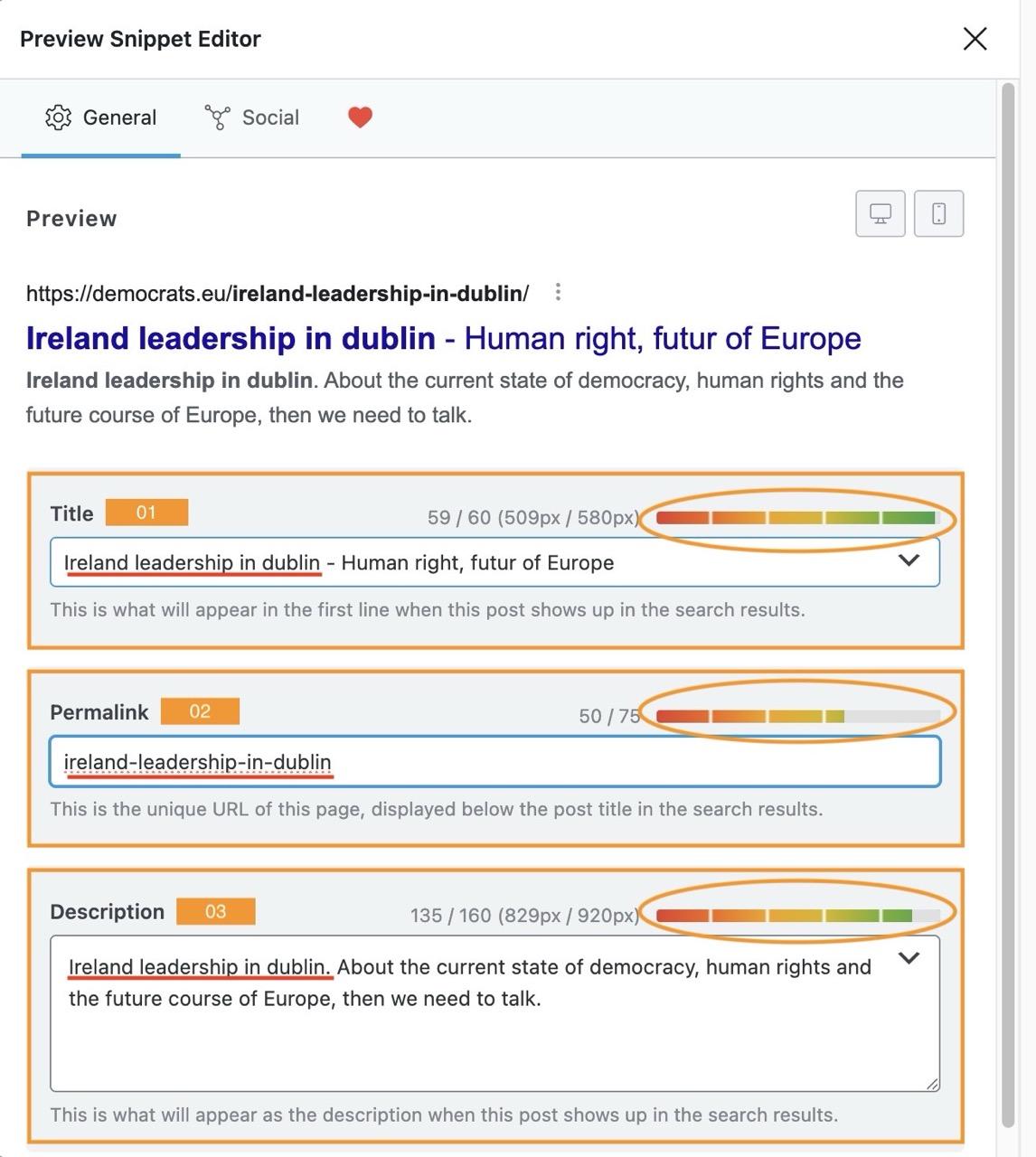Viewport: 1036px width, 1157px height.
Task: Switch to desktop preview icon
Action: (x=880, y=214)
